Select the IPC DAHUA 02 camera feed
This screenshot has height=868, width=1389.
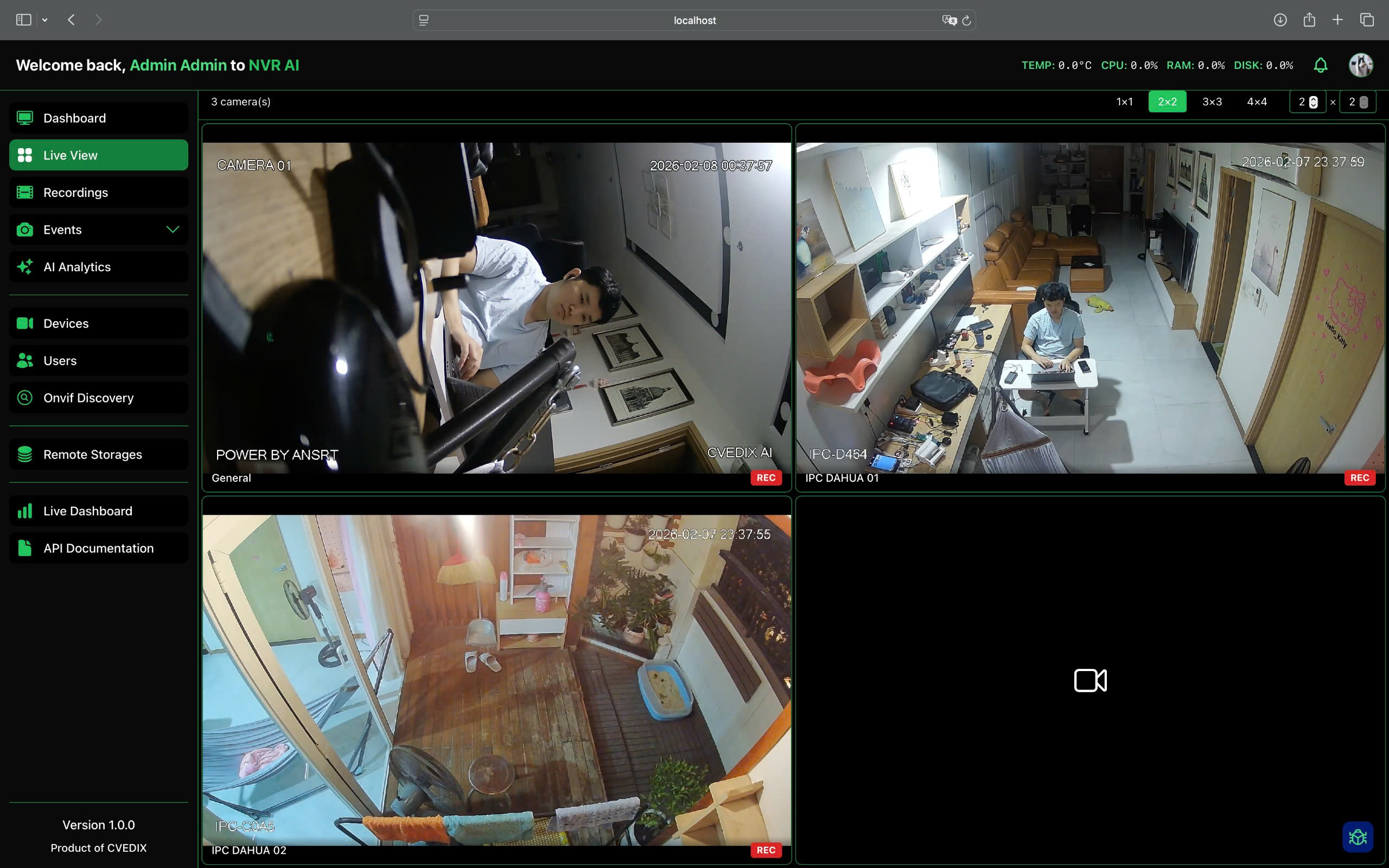click(496, 680)
